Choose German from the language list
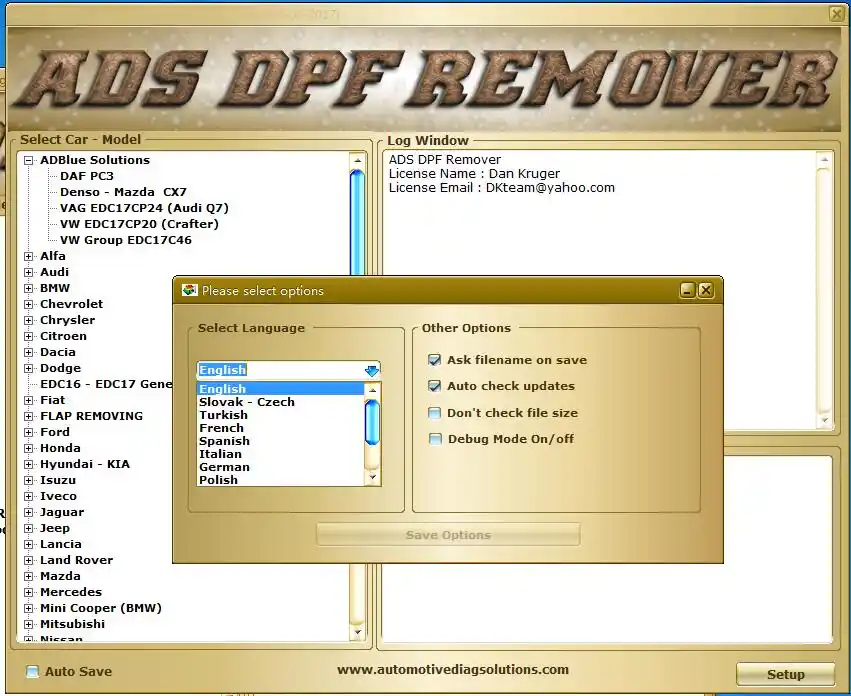Viewport: 851px width, 696px height. point(224,467)
